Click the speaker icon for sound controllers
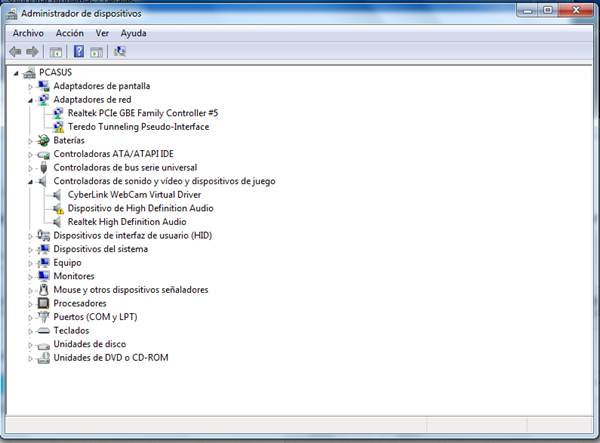The image size is (600, 443). click(x=43, y=181)
